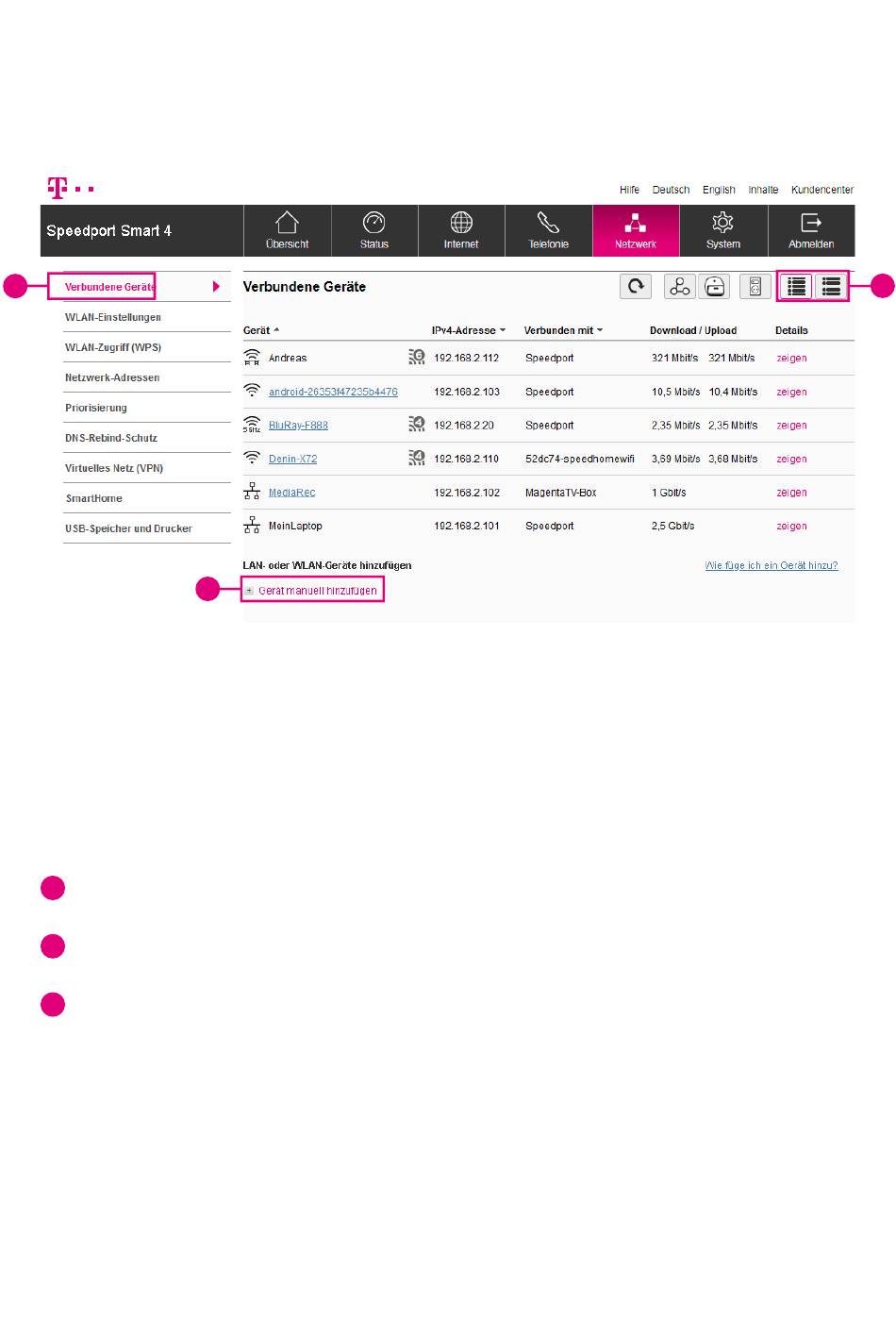Click IP address 192.168.2.112
This screenshot has width=896, height=1323.
466,359
